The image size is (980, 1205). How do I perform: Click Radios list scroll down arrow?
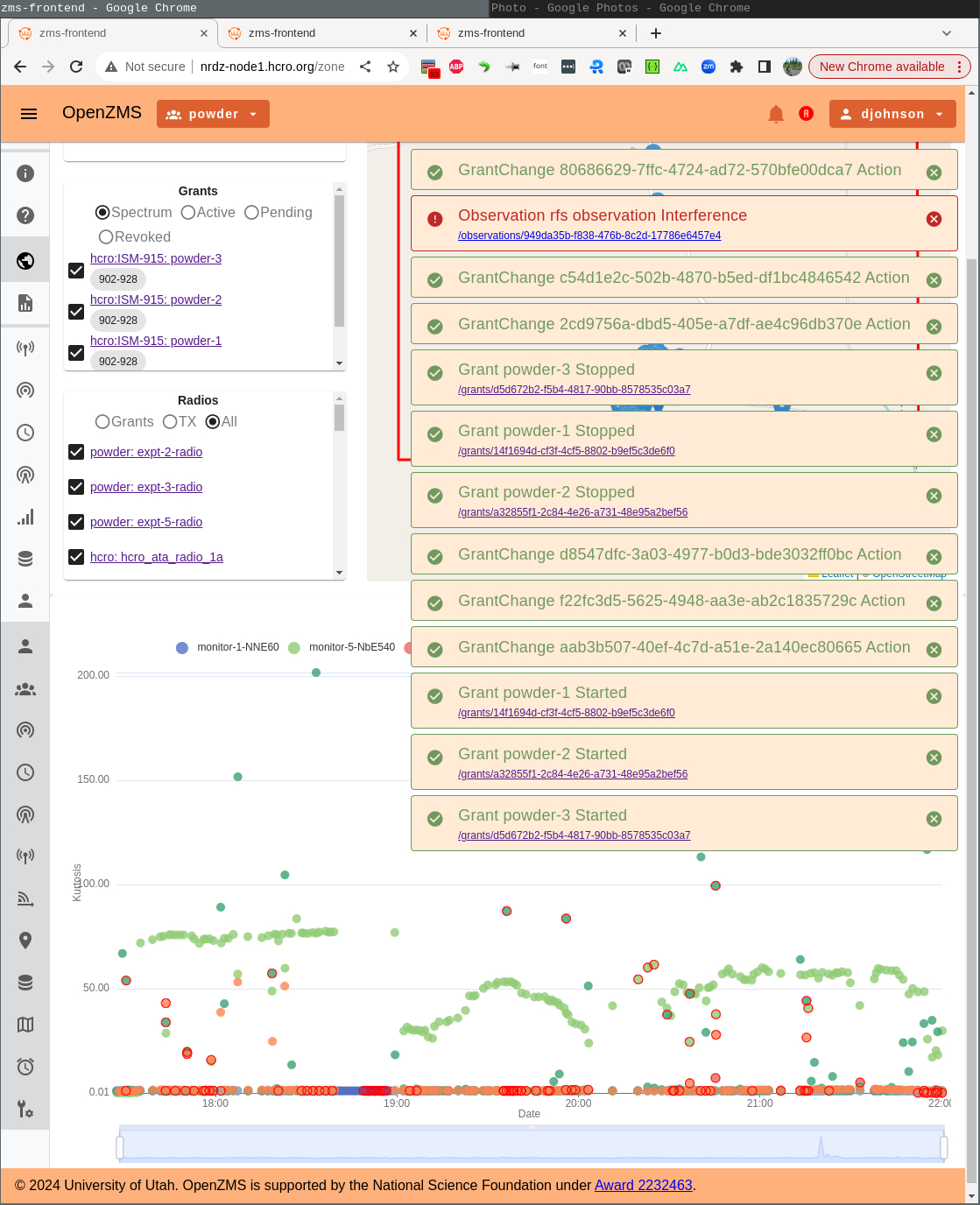tap(339, 573)
